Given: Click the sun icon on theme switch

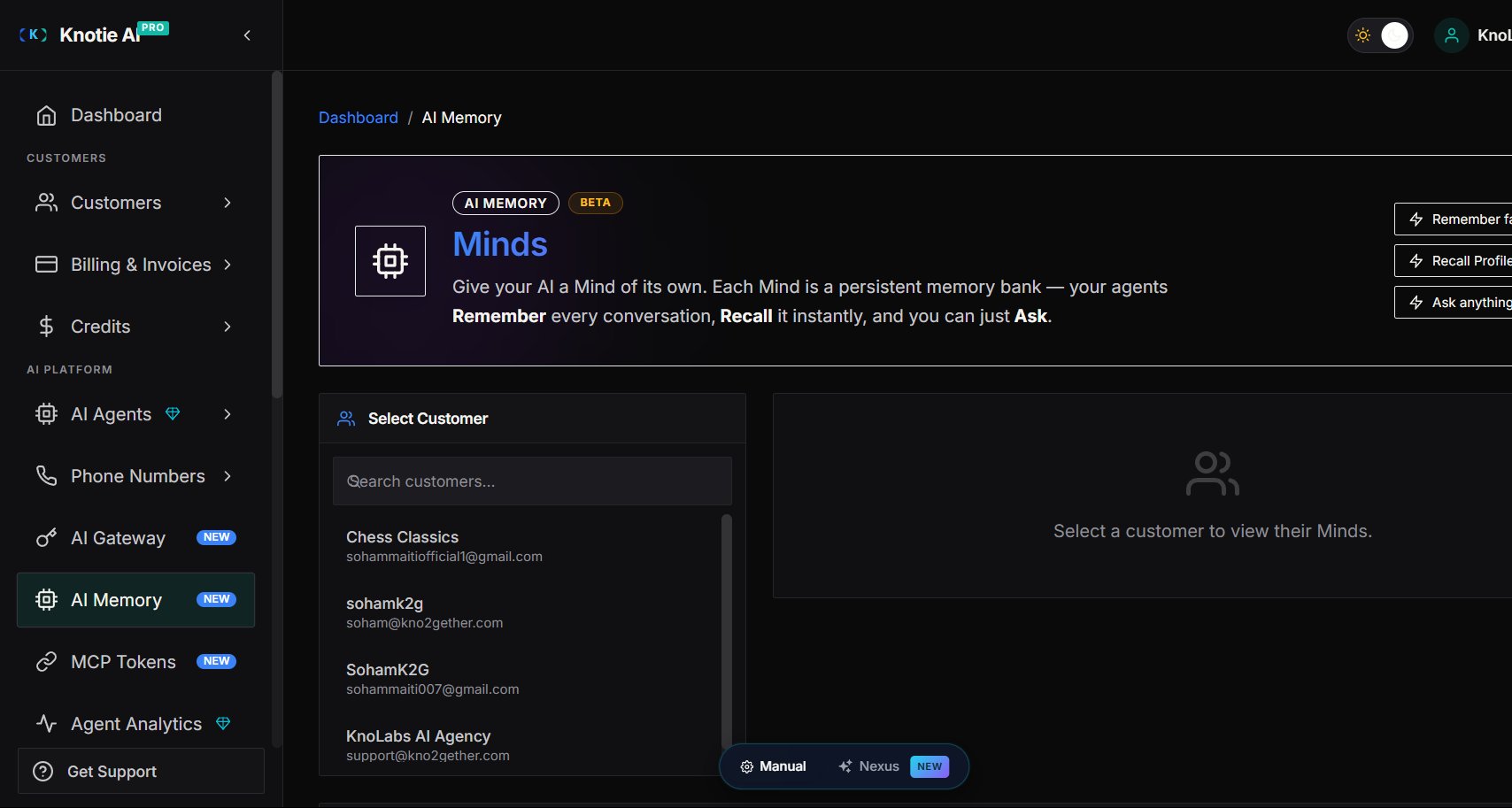Looking at the screenshot, I should 1363,35.
